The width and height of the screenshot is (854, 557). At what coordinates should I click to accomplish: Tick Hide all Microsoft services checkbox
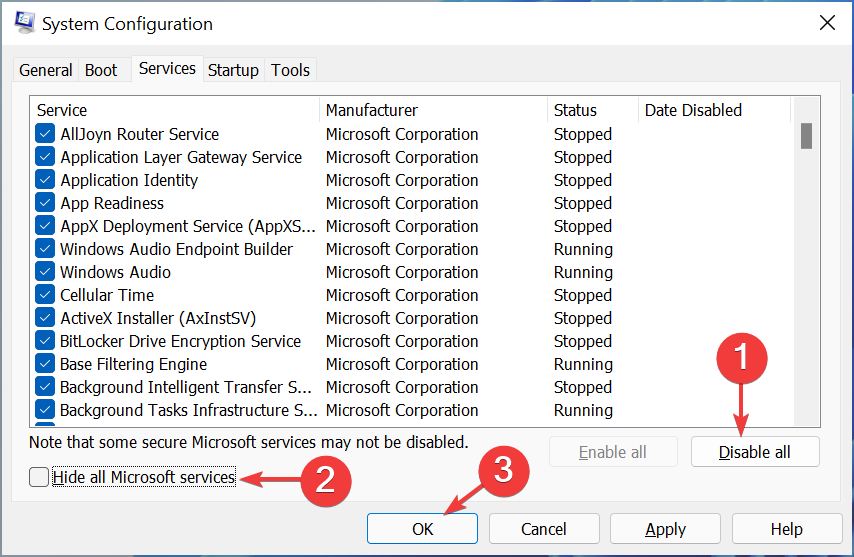coord(39,477)
